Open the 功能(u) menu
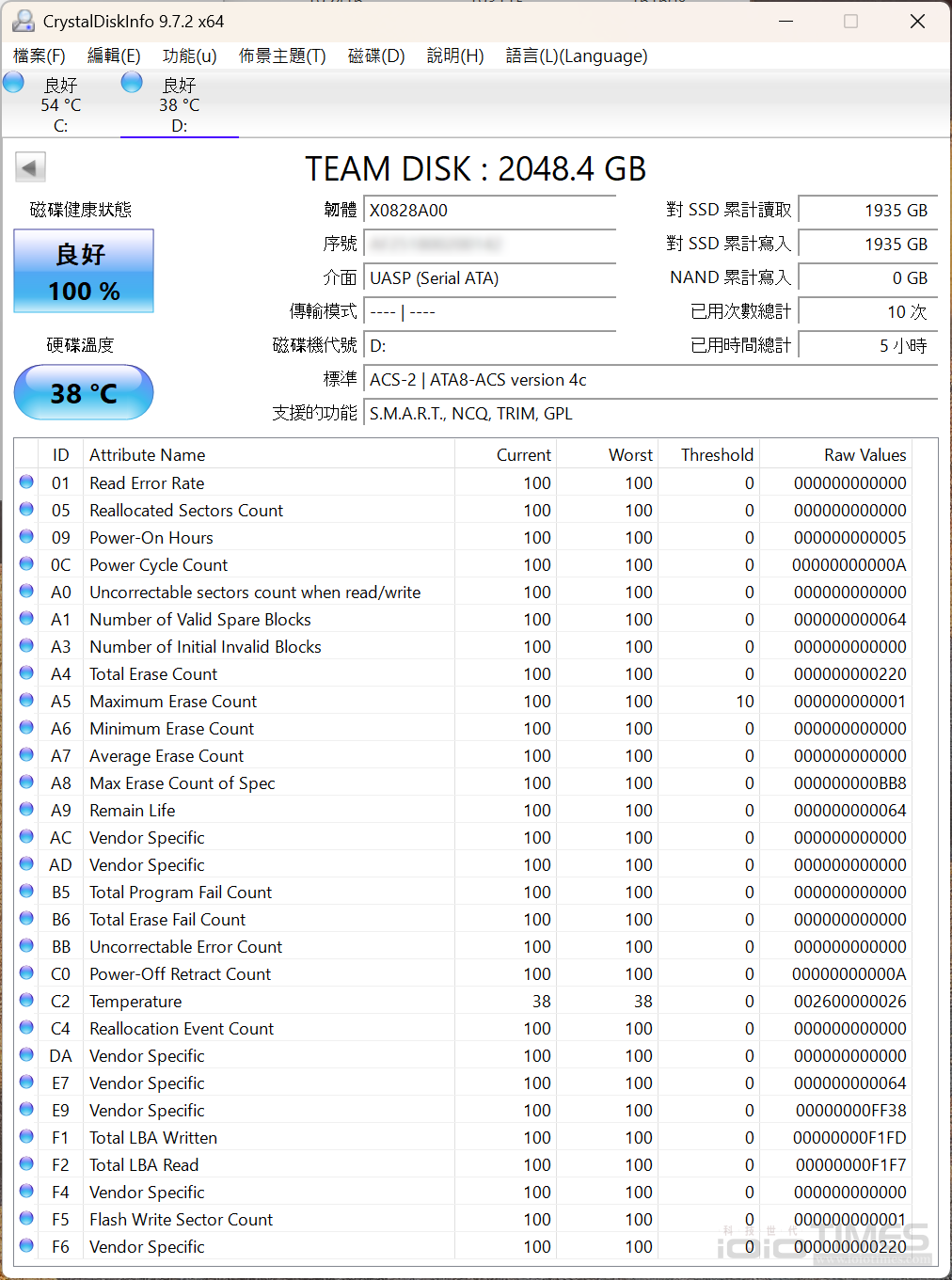 click(188, 56)
